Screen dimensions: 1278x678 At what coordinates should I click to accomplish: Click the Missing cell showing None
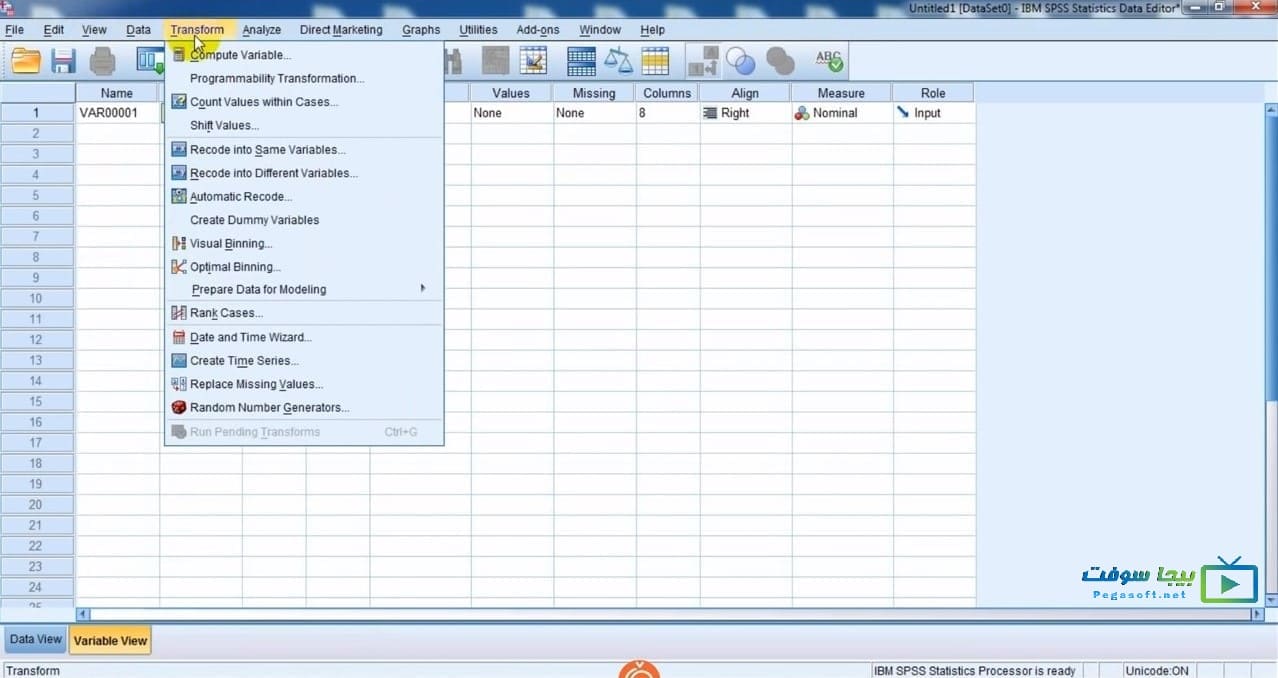click(594, 113)
